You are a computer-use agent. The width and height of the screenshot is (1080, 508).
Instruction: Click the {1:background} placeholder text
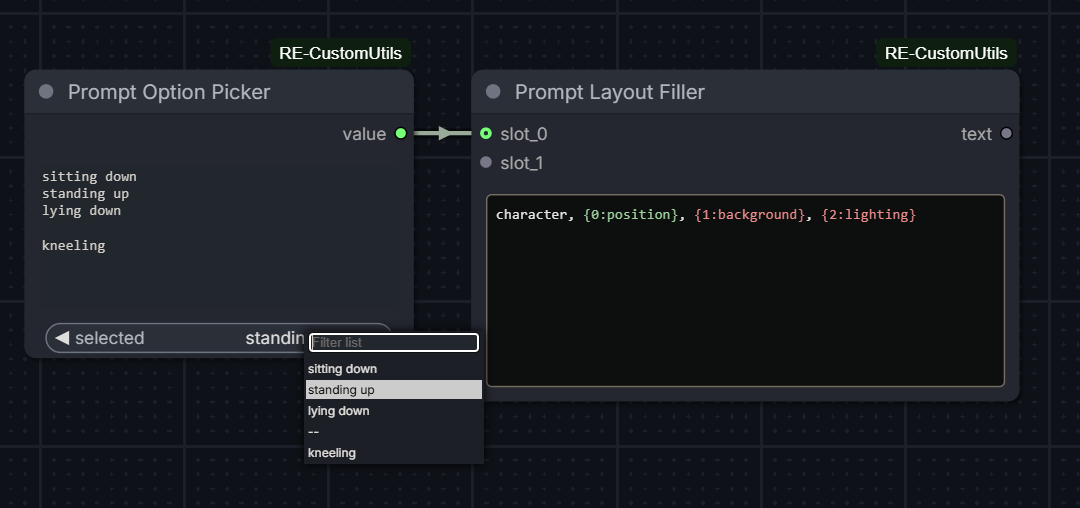(749, 215)
